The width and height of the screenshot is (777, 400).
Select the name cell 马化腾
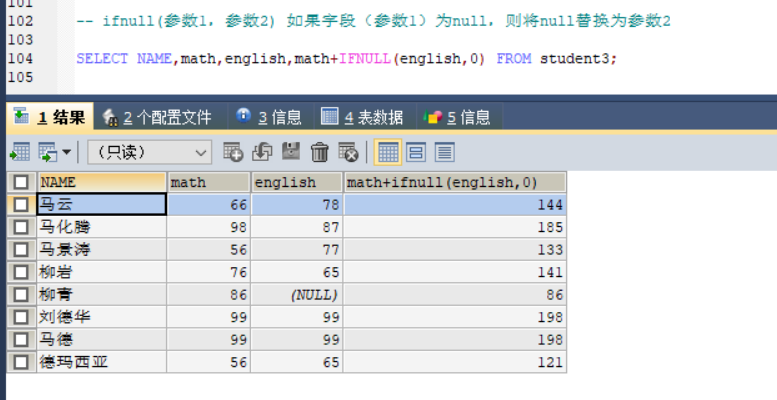point(102,227)
